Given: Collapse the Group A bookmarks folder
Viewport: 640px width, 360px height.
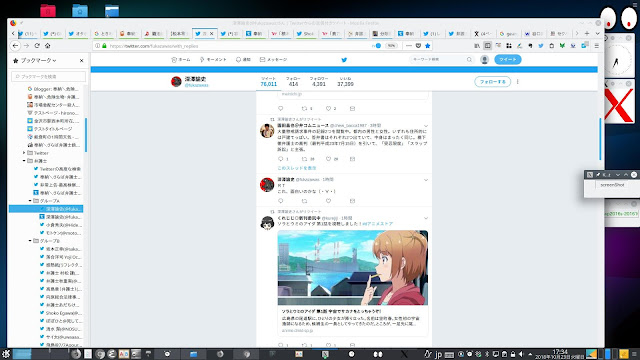Looking at the screenshot, I should click(x=30, y=201).
